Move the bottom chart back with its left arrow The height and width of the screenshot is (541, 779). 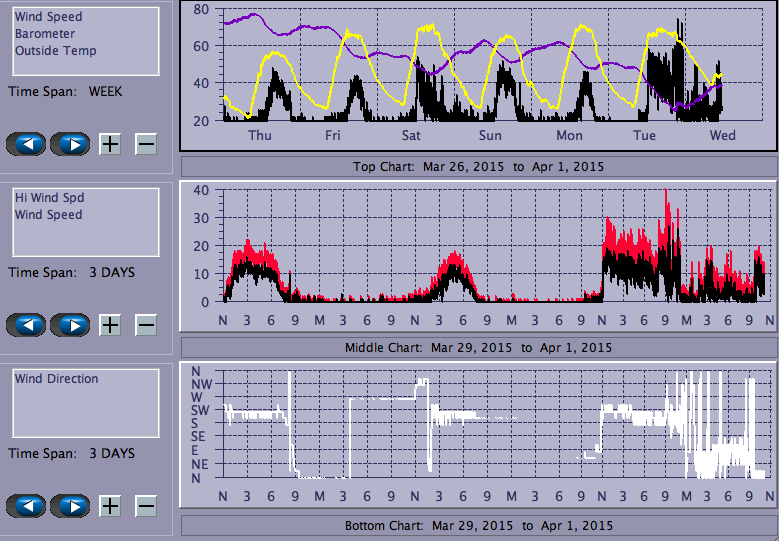point(26,506)
